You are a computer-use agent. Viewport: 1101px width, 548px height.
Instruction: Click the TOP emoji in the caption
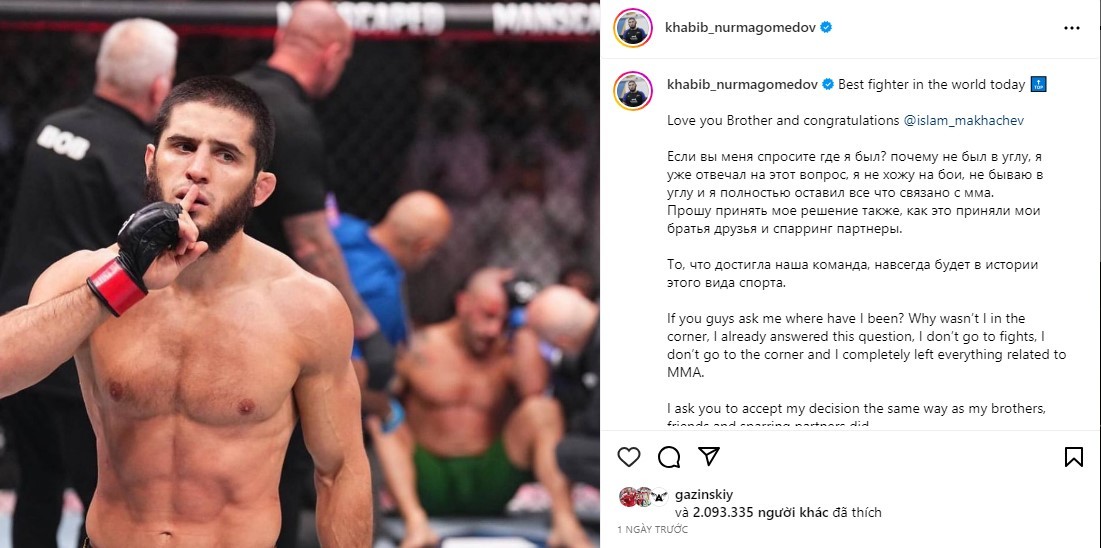pyautogui.click(x=1039, y=84)
